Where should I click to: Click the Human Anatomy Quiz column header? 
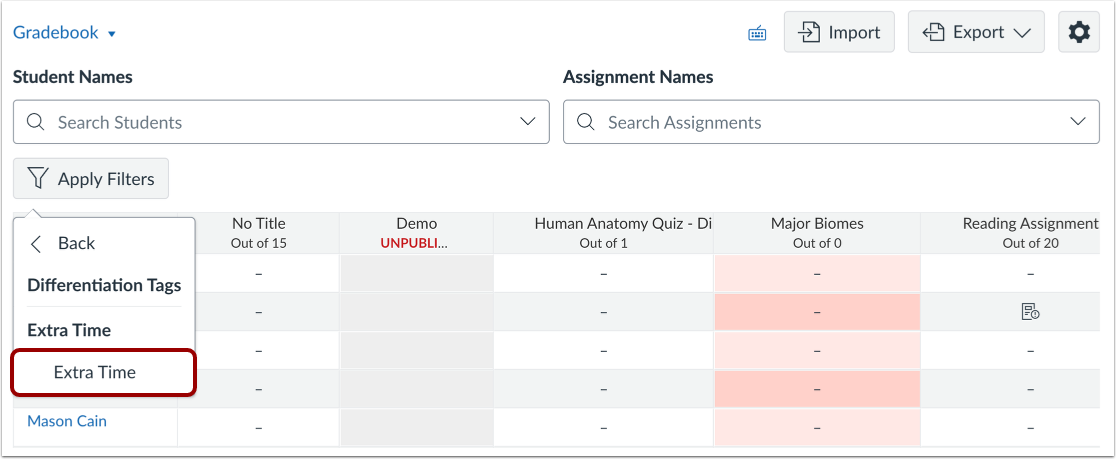pos(604,232)
